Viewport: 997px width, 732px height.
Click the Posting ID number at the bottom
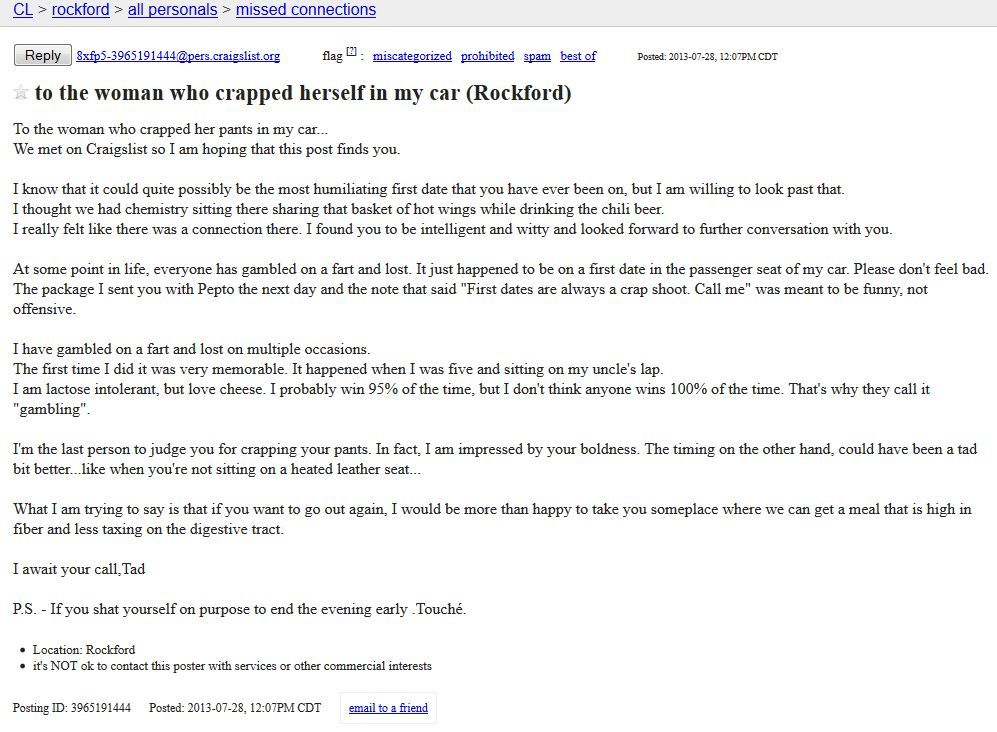click(x=100, y=708)
